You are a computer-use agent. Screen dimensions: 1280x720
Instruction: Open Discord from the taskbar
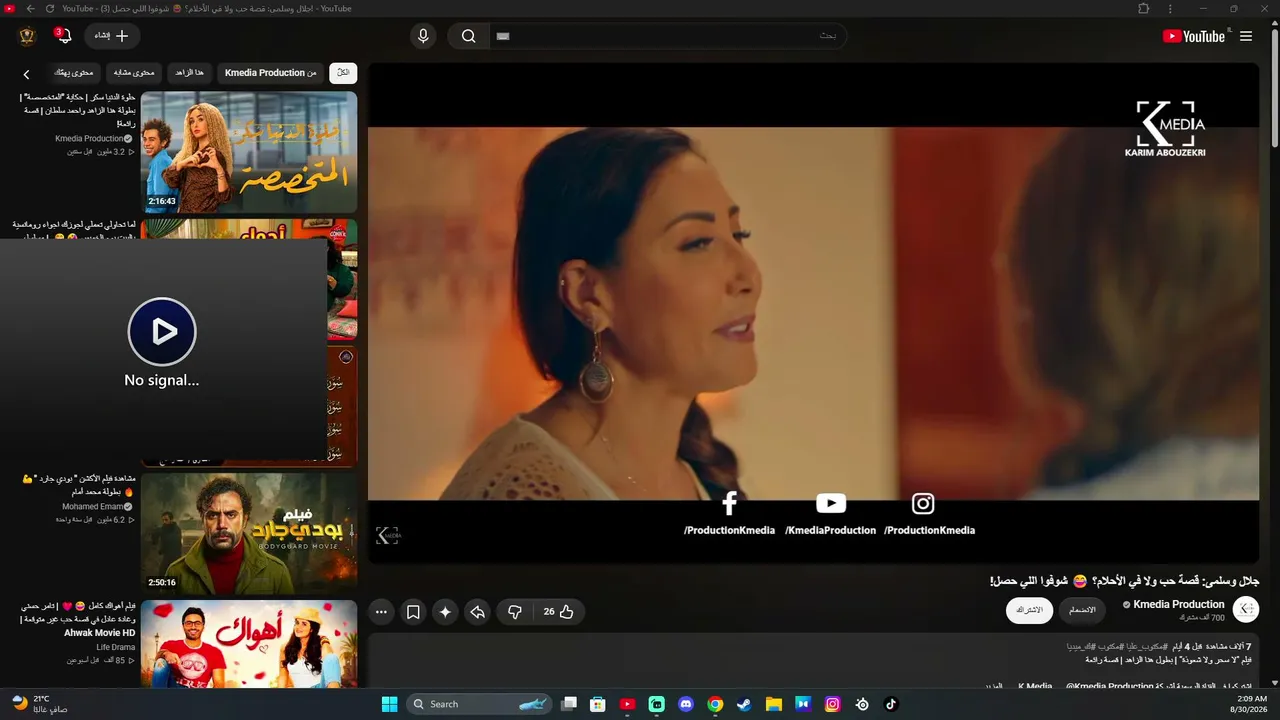point(686,704)
